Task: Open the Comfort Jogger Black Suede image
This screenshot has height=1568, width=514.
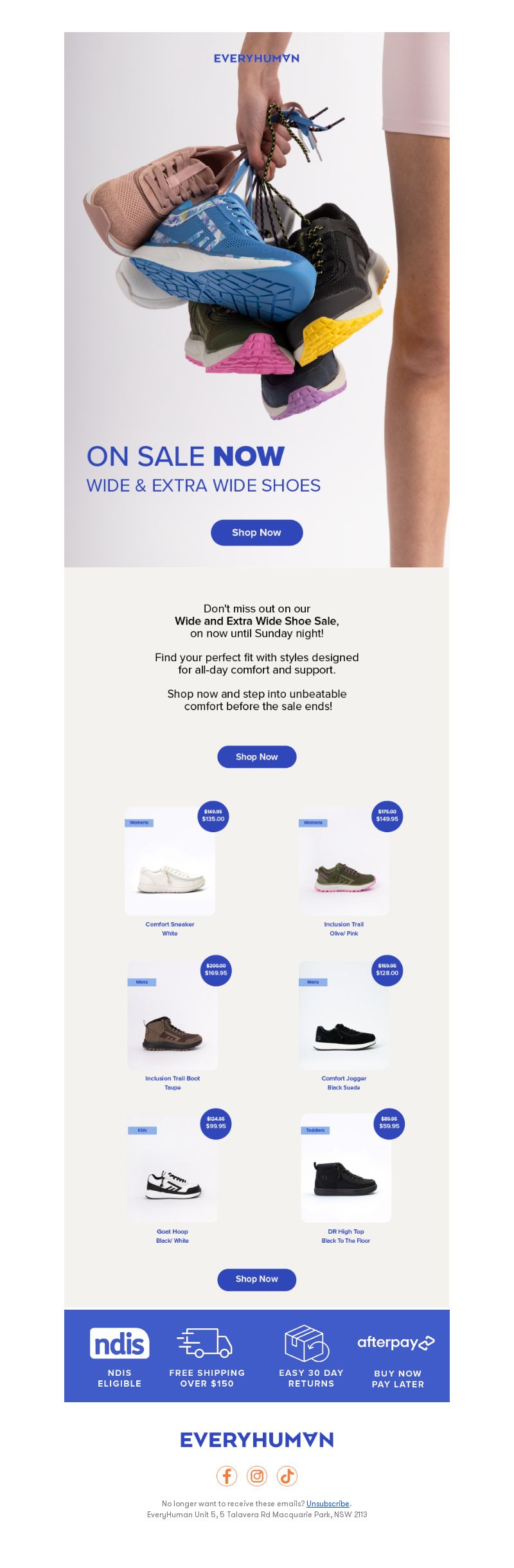Action: click(344, 1015)
